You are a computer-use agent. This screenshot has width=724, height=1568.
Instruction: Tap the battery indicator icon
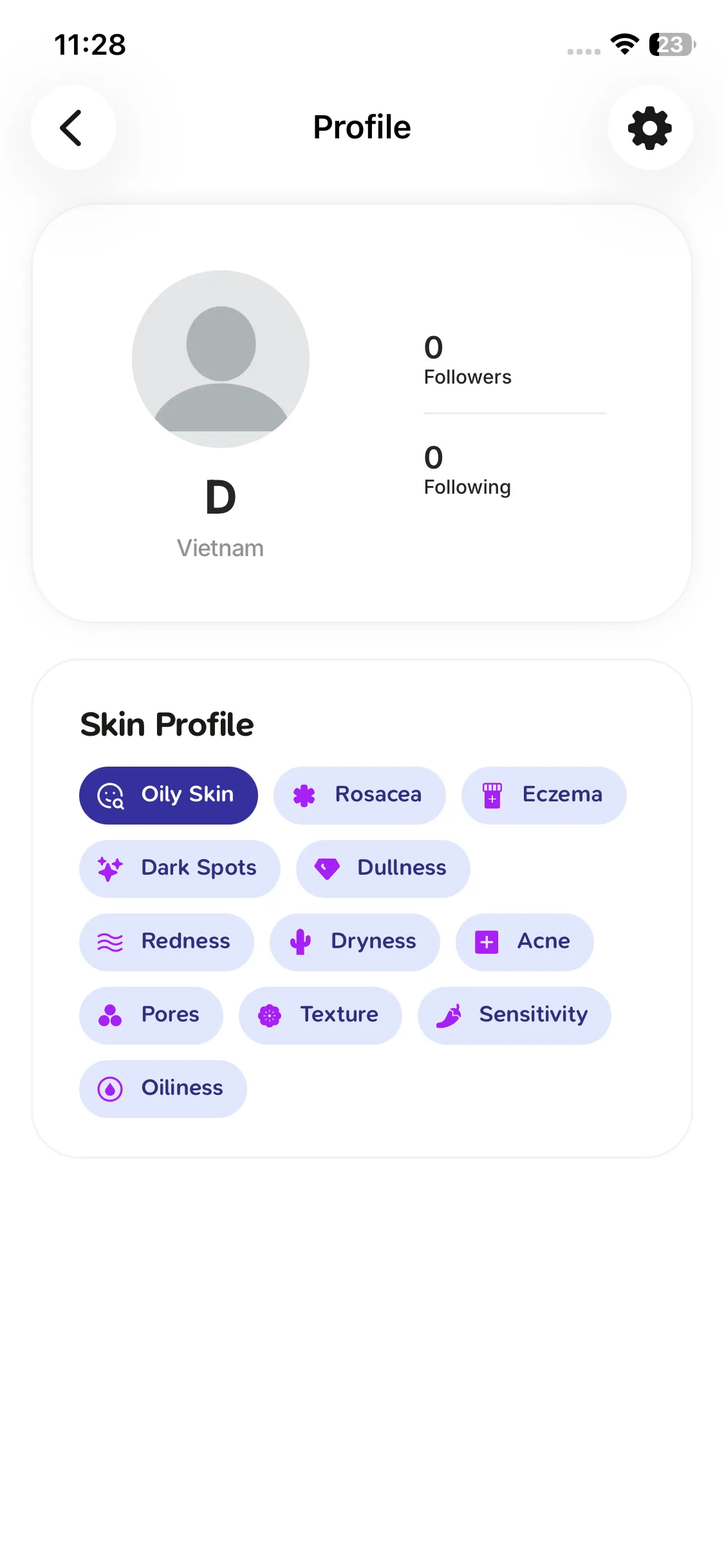[x=672, y=44]
